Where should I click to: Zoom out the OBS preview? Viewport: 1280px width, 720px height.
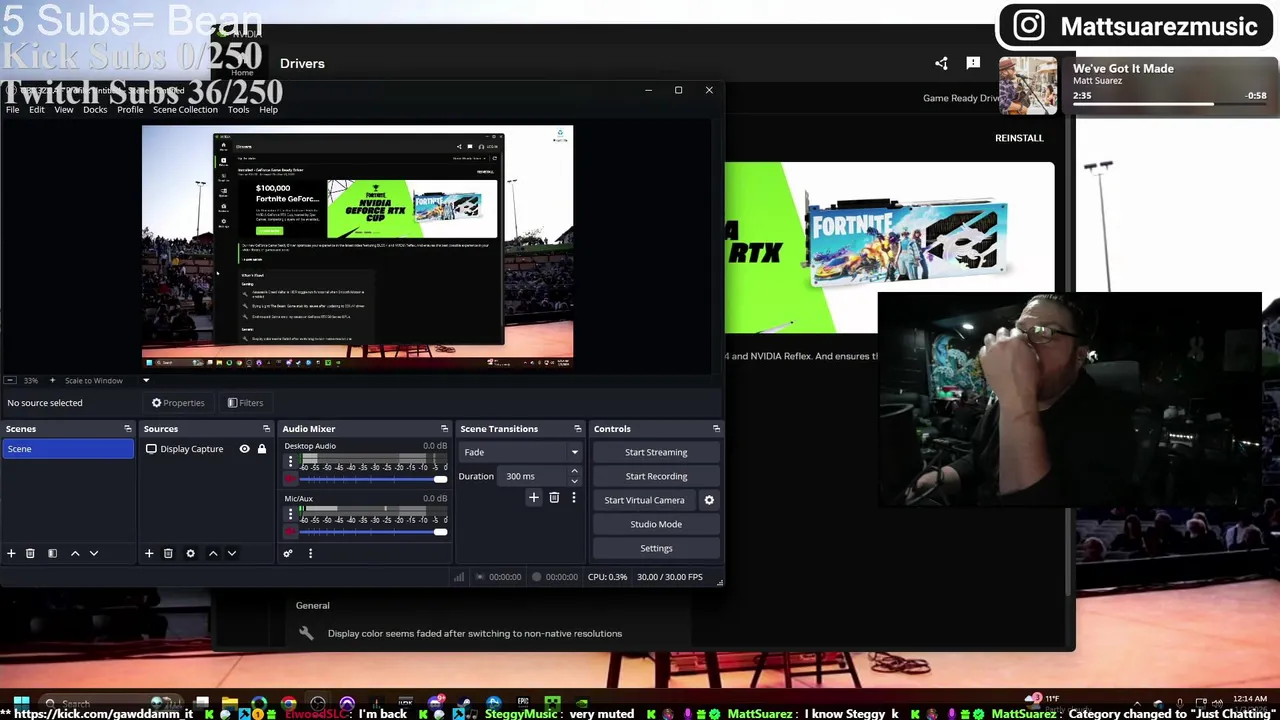coord(10,380)
